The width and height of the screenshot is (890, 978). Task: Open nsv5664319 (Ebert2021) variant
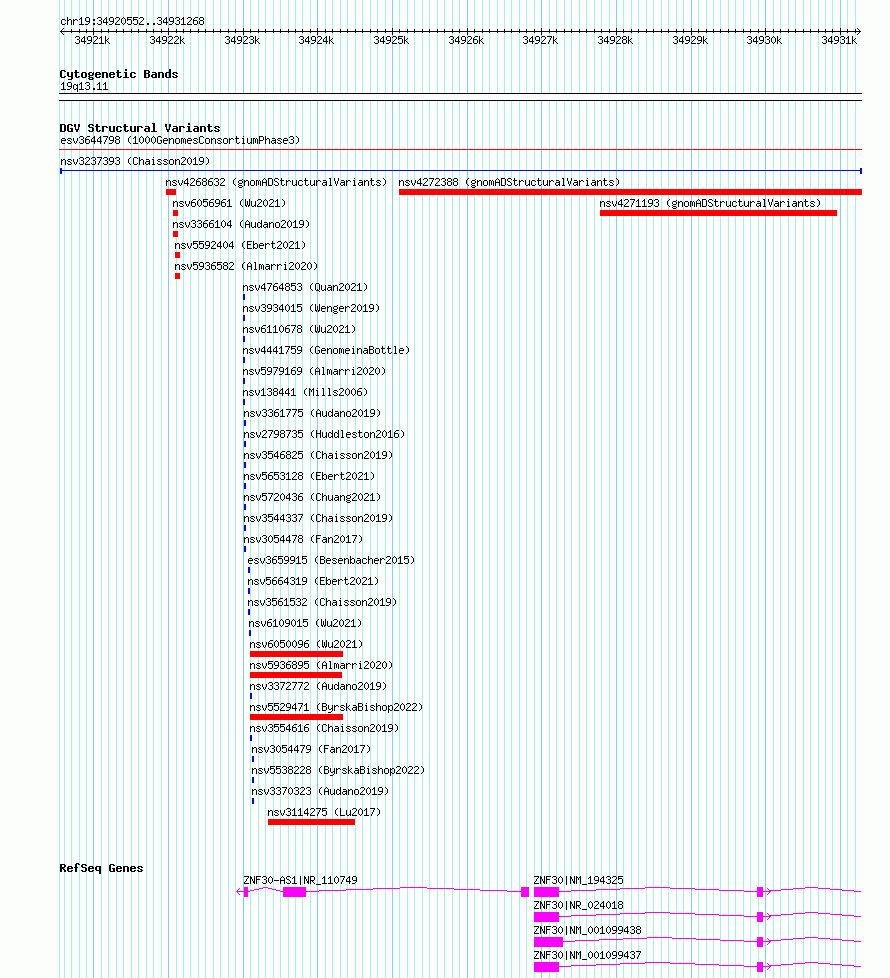pyautogui.click(x=313, y=581)
